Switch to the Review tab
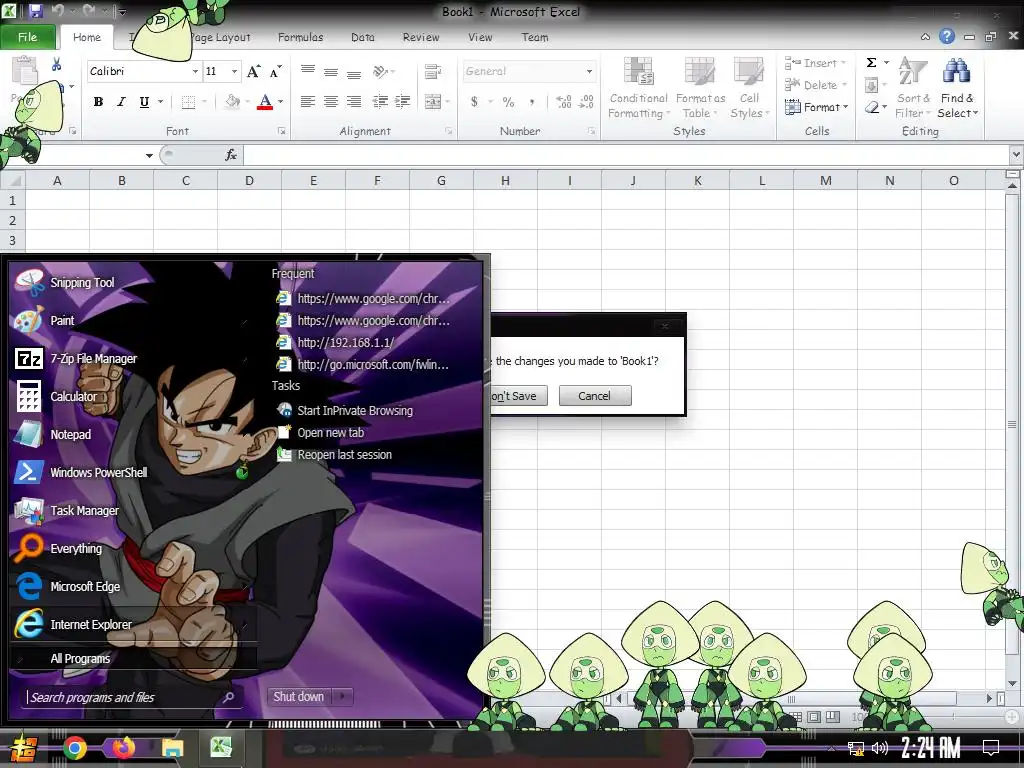Viewport: 1024px width, 768px height. pos(421,37)
